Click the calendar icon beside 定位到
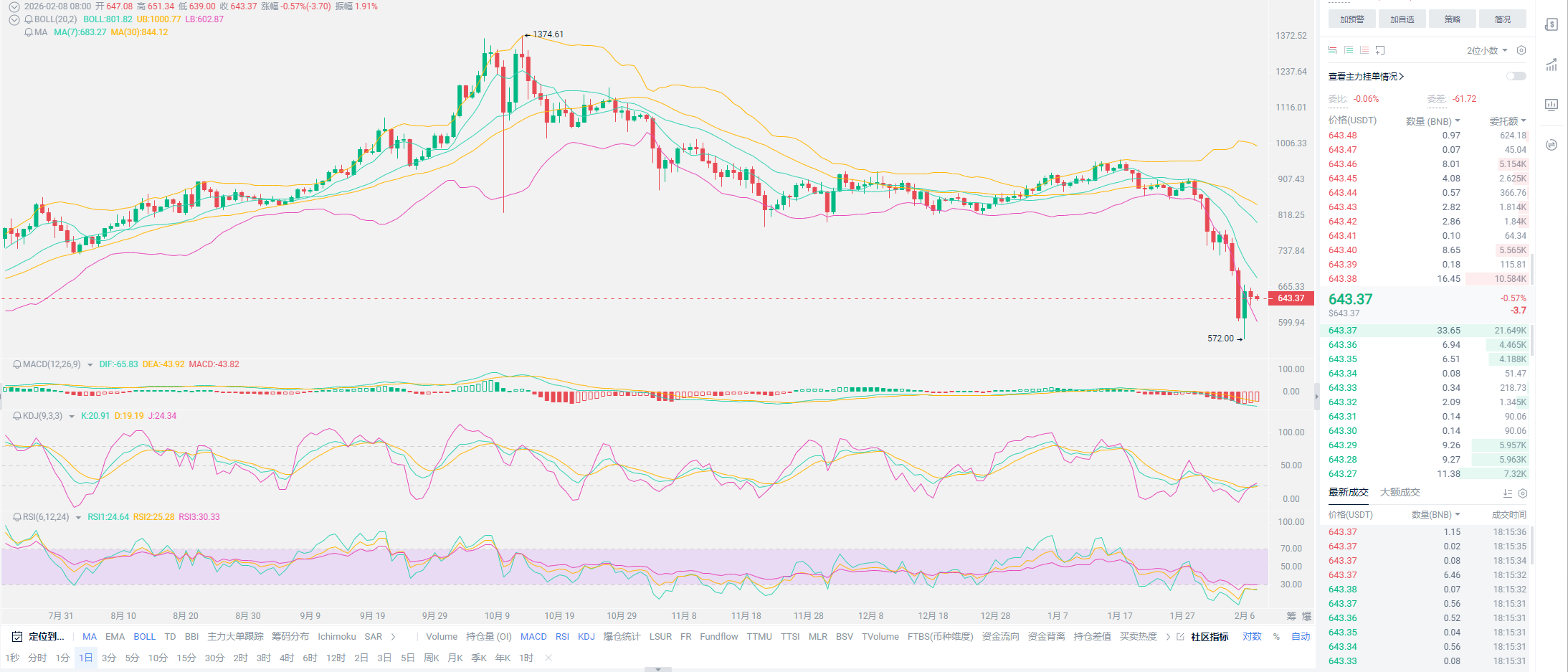1568x672 pixels. point(16,637)
